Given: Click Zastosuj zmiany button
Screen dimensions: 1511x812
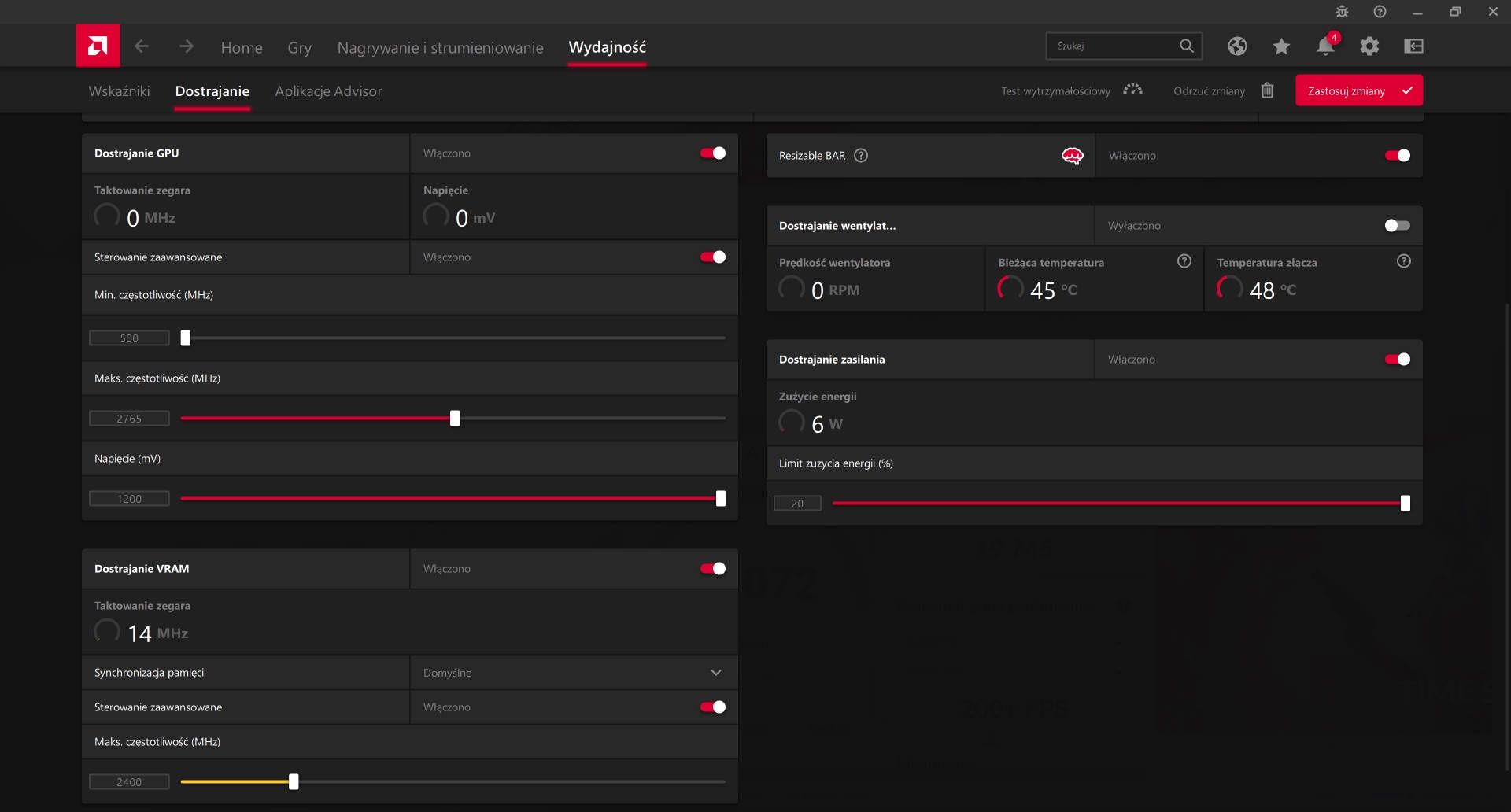Looking at the screenshot, I should click(1359, 90).
